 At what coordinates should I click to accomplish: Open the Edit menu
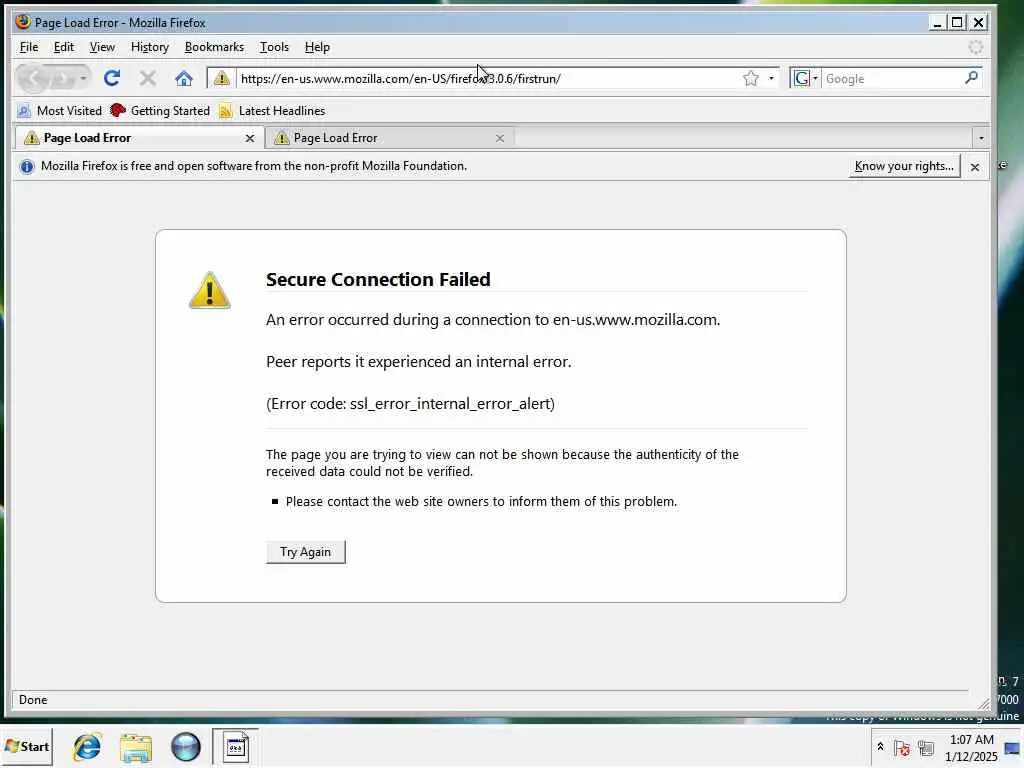coord(63,47)
